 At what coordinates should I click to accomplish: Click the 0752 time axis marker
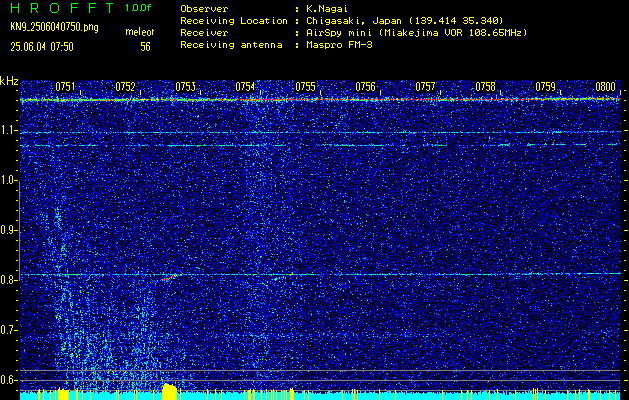point(125,87)
